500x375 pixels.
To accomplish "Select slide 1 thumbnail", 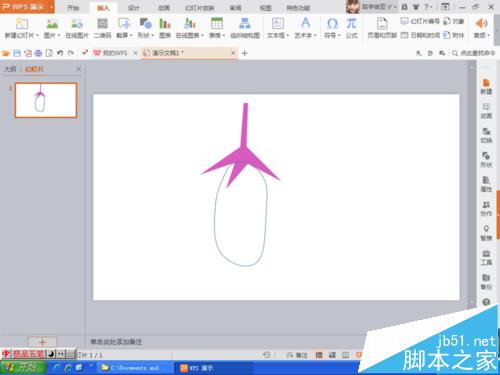I will [46, 100].
